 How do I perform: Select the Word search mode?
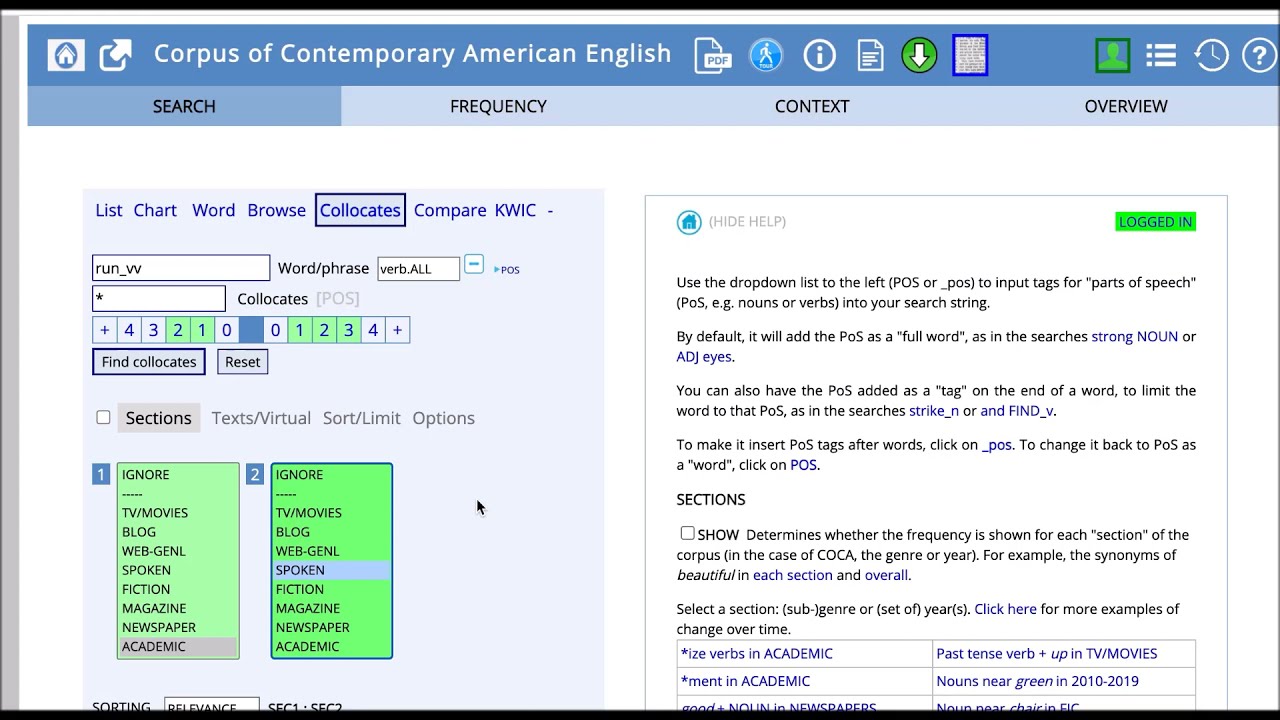click(x=214, y=210)
